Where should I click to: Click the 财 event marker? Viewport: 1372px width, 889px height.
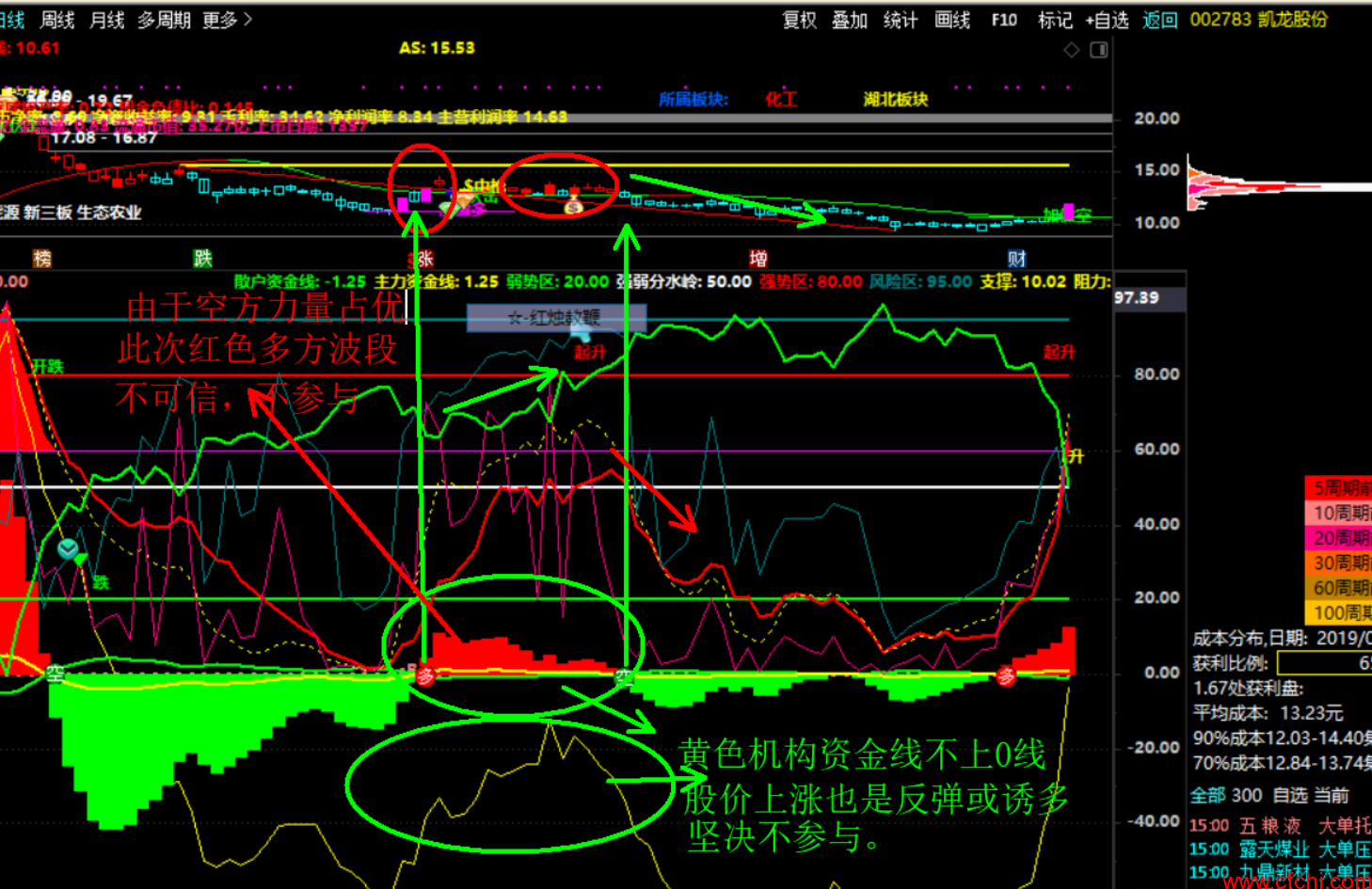[x=1016, y=259]
